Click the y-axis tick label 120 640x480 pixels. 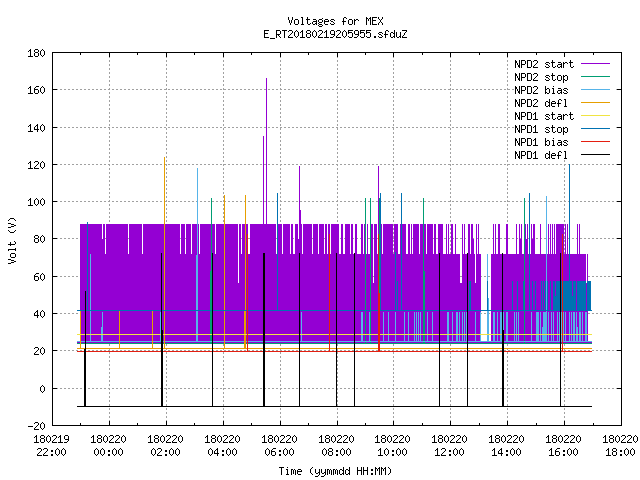click(x=36, y=165)
